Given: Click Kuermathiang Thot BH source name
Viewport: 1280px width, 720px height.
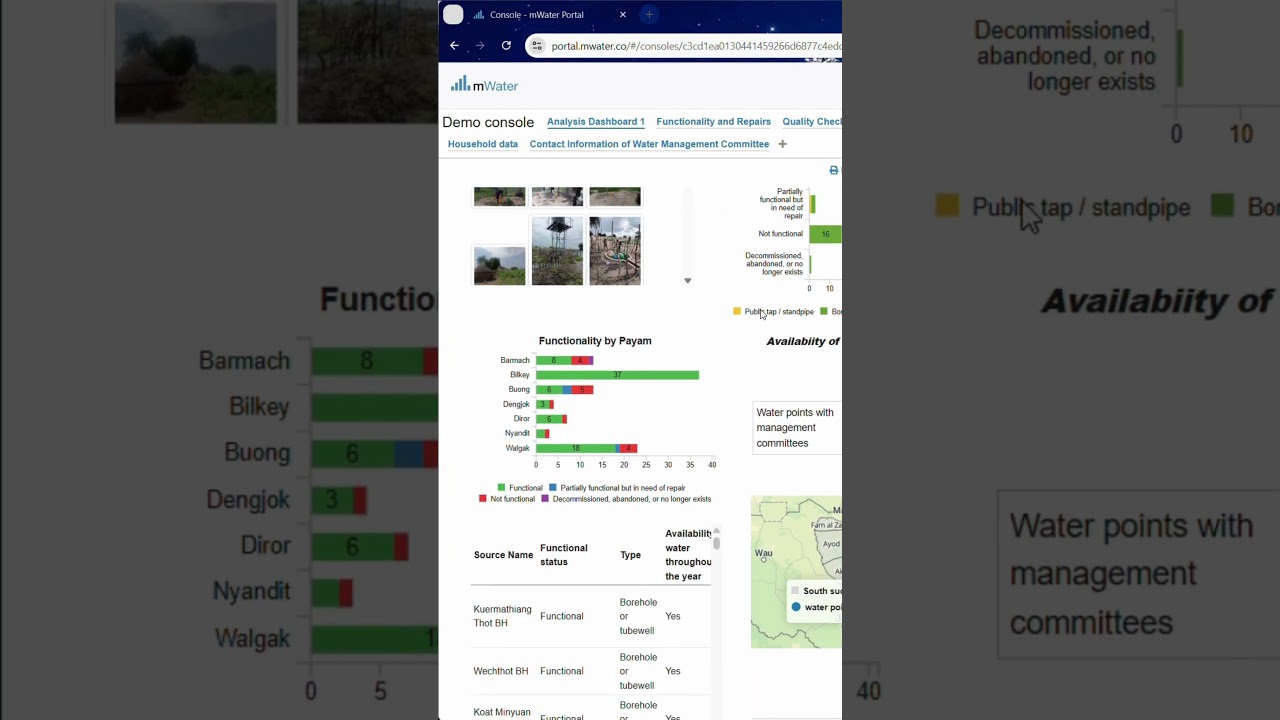Looking at the screenshot, I should [x=503, y=616].
